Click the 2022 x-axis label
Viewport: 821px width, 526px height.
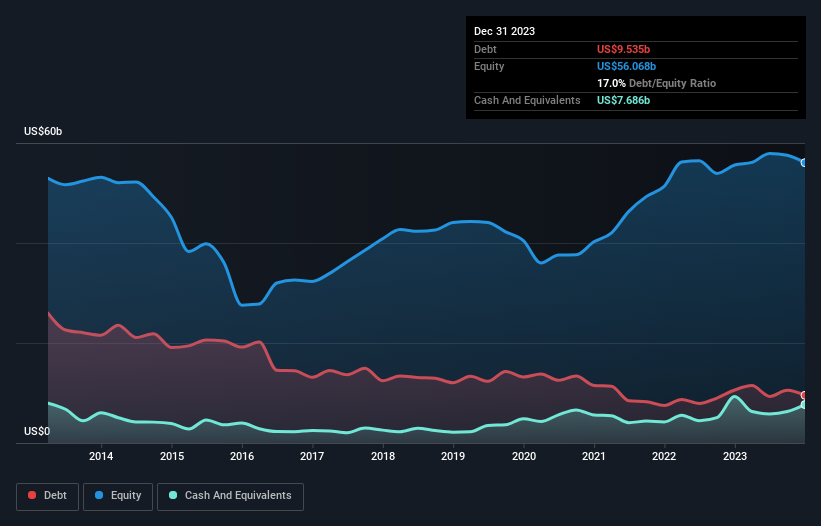(664, 456)
